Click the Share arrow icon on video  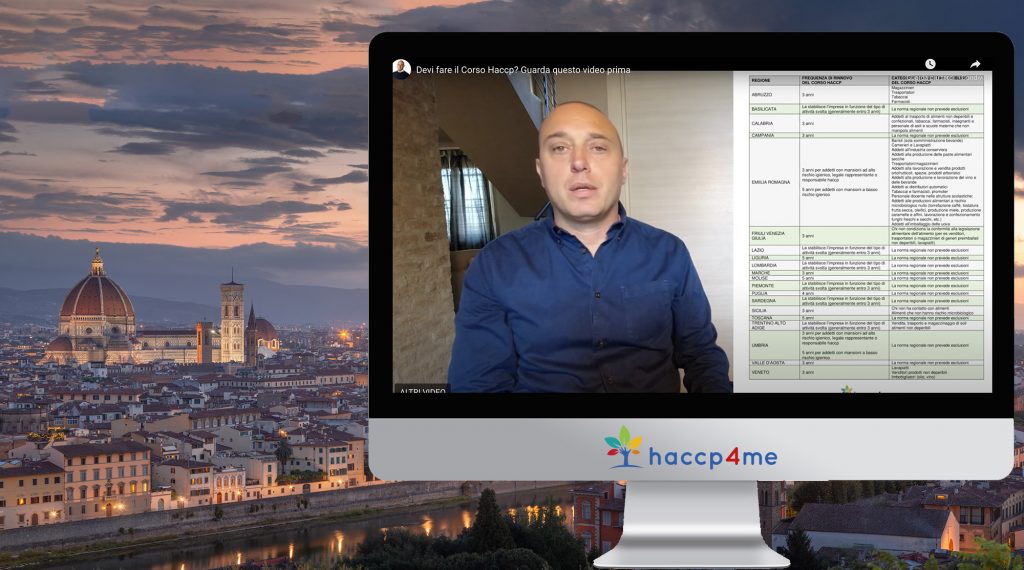click(x=975, y=65)
